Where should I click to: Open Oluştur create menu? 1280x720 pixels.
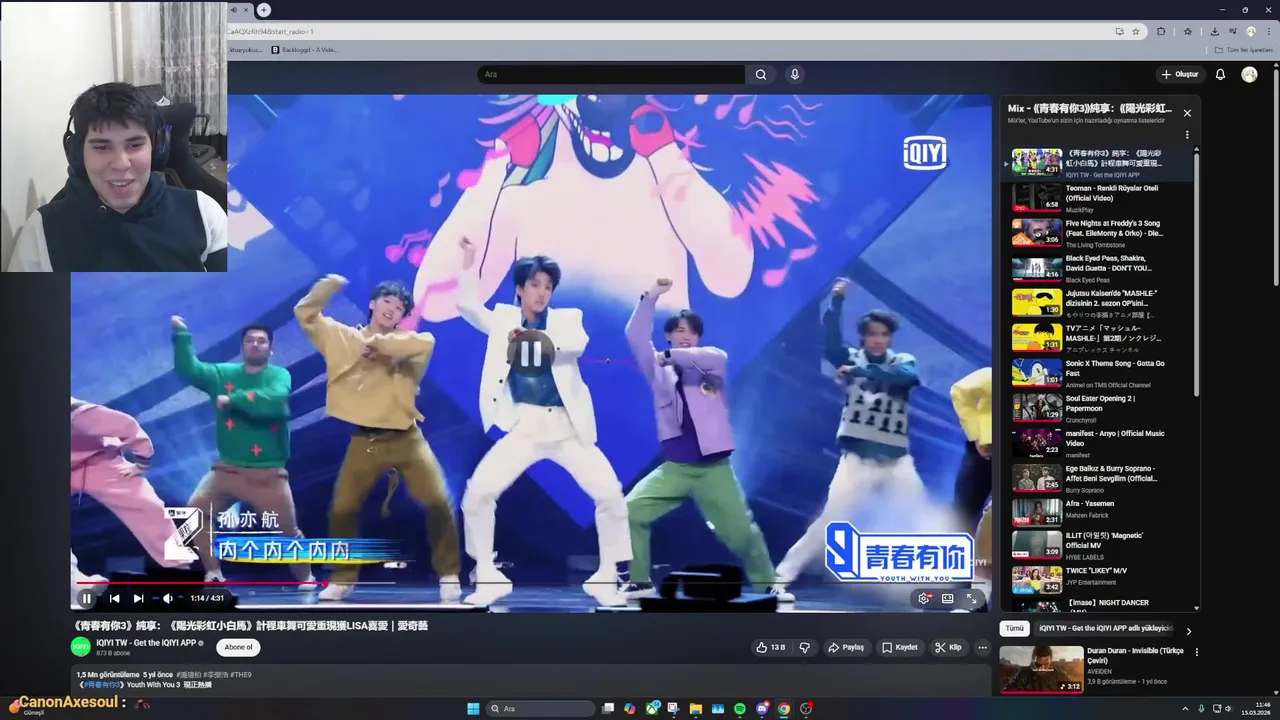[1180, 74]
